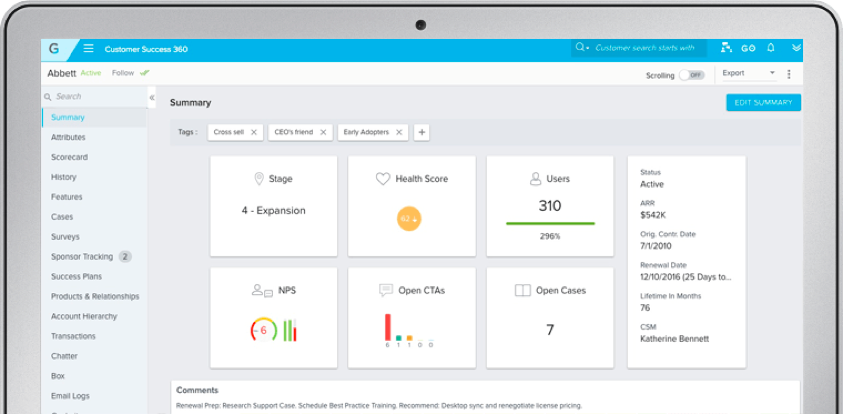Click the EDIT SUMMARY button

coord(763,103)
